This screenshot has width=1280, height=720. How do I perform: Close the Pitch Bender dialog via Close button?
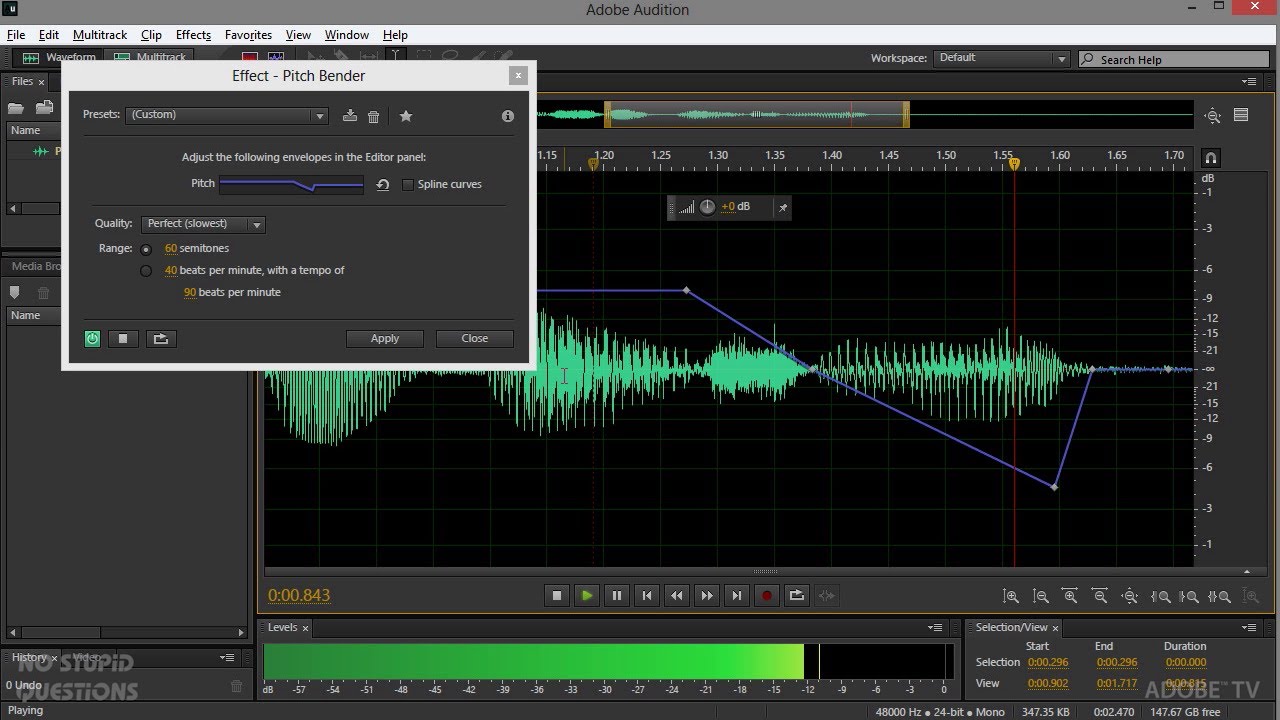coord(475,339)
